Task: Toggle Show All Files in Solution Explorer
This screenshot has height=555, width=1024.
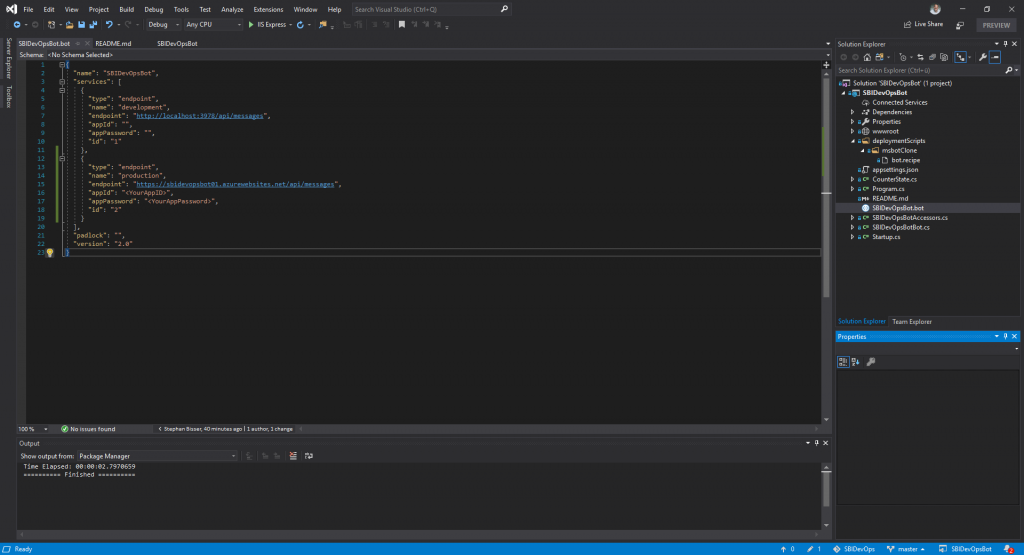Action: (944, 57)
